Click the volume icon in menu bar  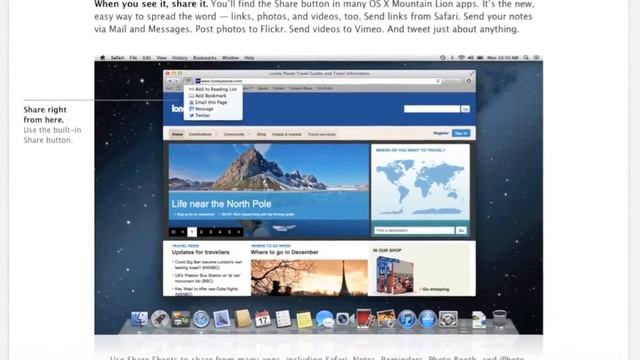coord(471,58)
